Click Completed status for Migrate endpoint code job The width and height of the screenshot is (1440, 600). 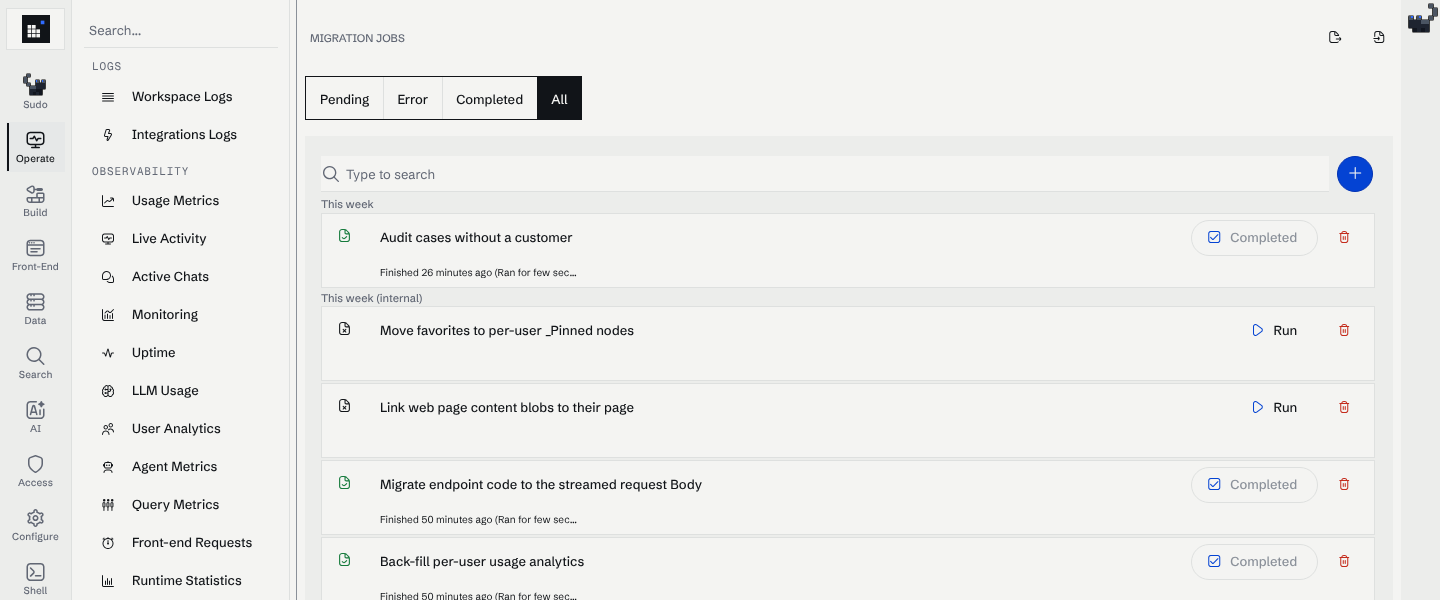[1254, 484]
